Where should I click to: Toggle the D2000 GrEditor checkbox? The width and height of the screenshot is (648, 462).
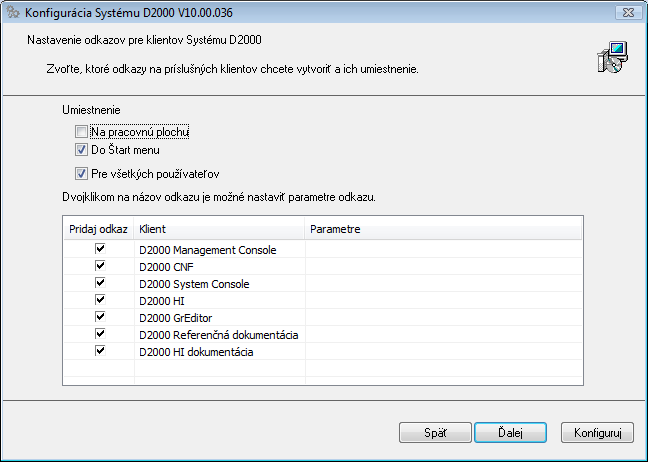[x=99, y=318]
